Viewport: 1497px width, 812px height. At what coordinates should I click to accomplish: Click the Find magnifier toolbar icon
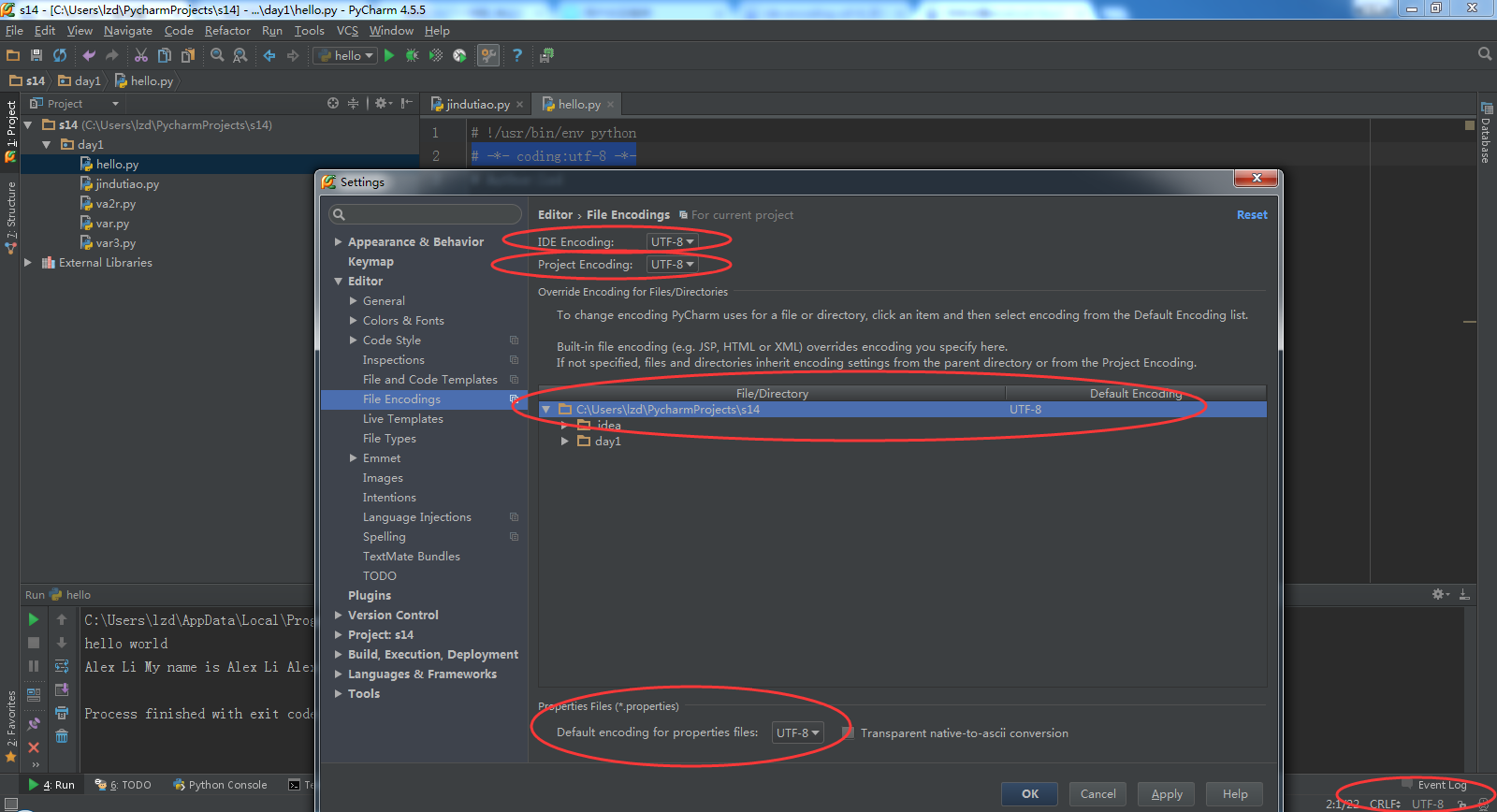pyautogui.click(x=217, y=56)
